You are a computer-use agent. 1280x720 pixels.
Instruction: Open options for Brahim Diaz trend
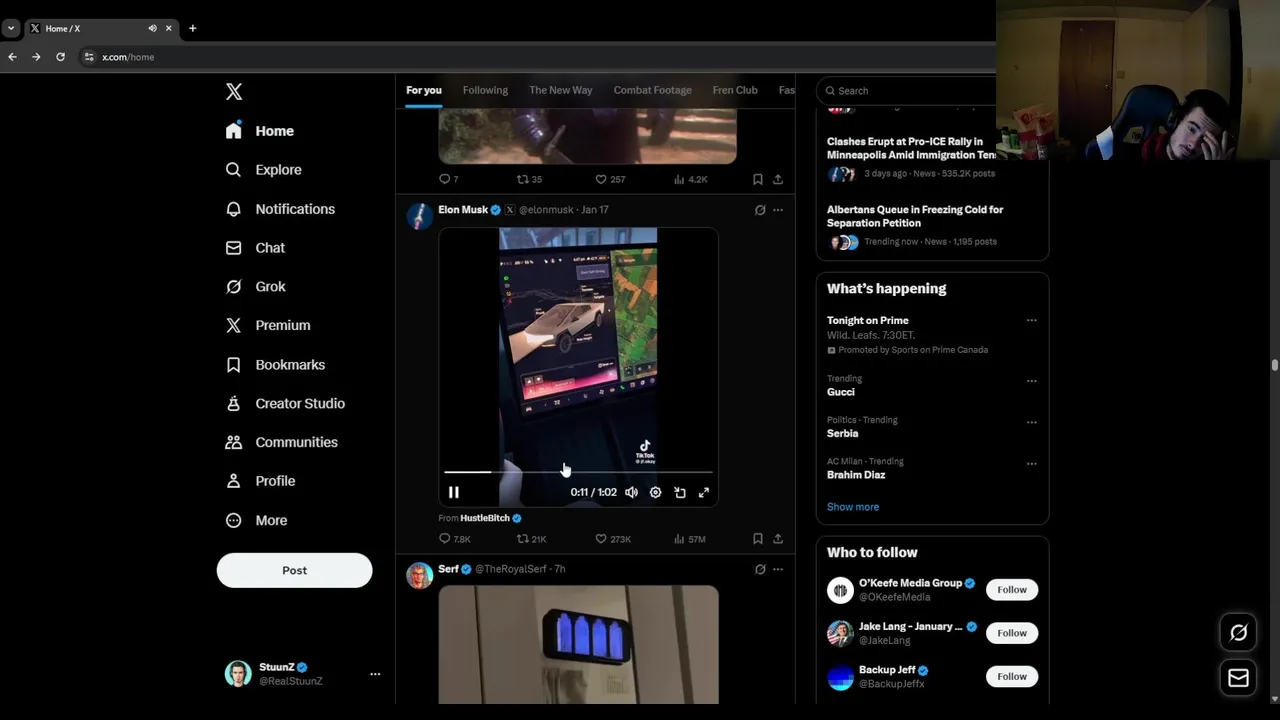tap(1031, 464)
